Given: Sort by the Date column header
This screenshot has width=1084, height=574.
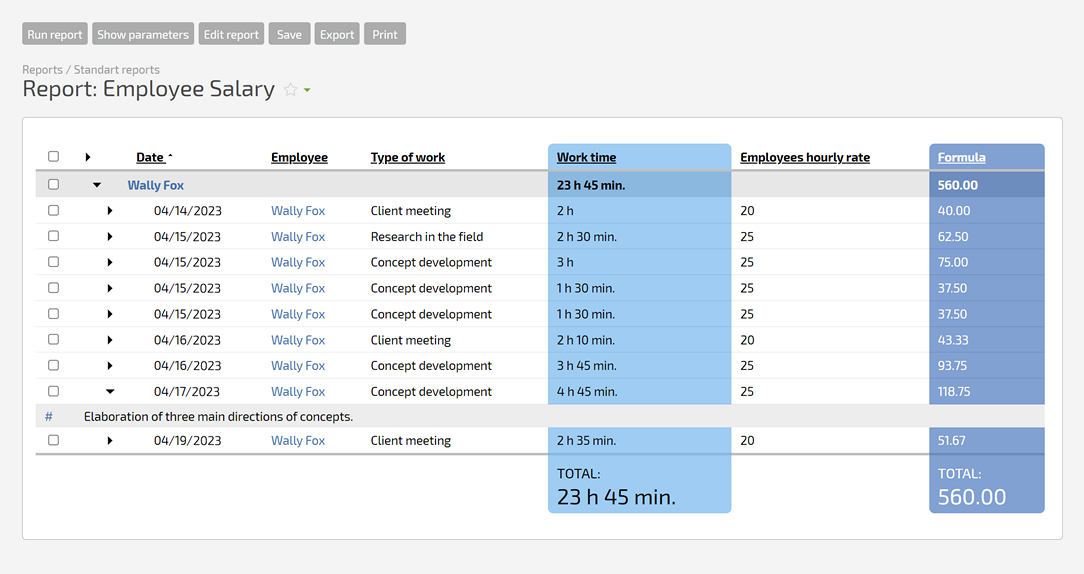Looking at the screenshot, I should [150, 157].
